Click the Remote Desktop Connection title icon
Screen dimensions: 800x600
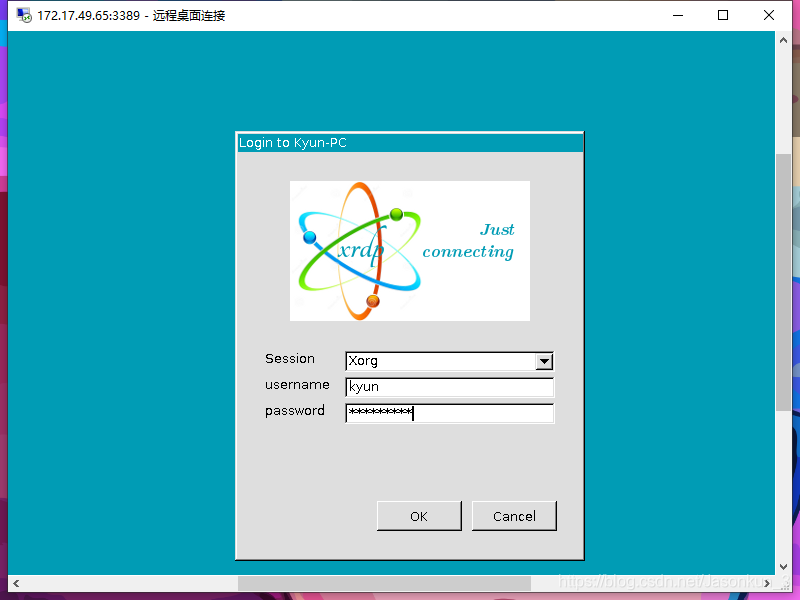click(23, 15)
